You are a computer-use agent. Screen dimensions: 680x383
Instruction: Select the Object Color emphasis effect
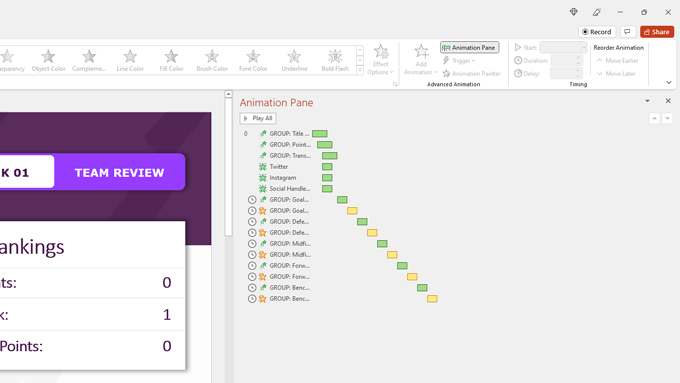(x=48, y=60)
